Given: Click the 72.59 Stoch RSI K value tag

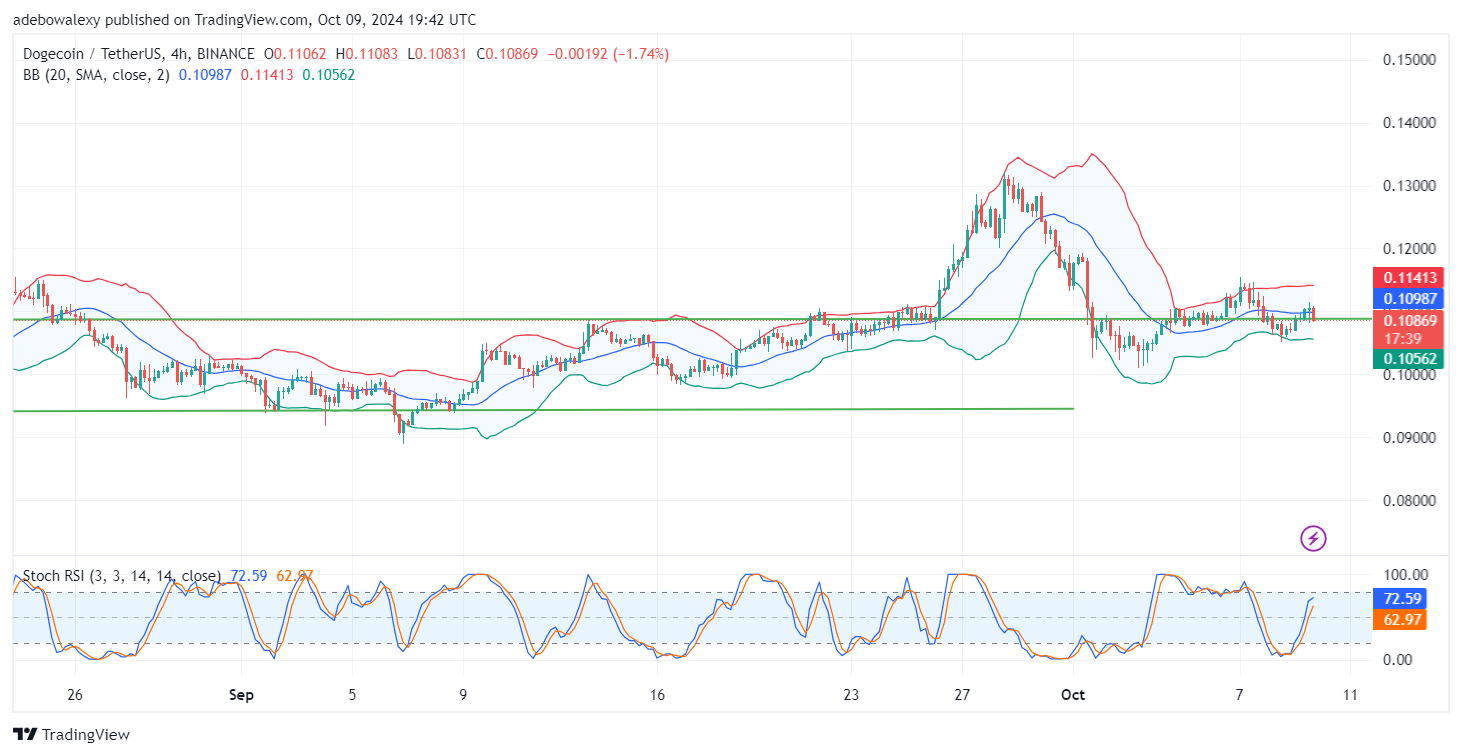Looking at the screenshot, I should pos(1402,599).
